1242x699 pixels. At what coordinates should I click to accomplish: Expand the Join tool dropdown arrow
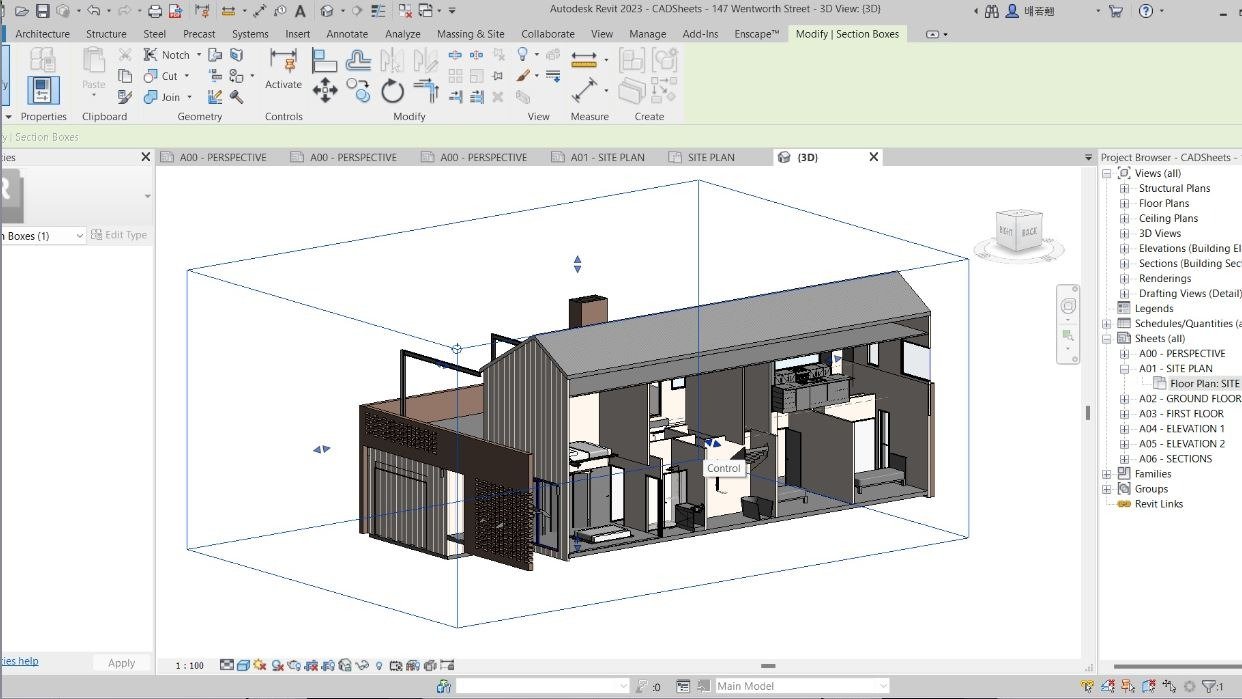click(x=189, y=97)
